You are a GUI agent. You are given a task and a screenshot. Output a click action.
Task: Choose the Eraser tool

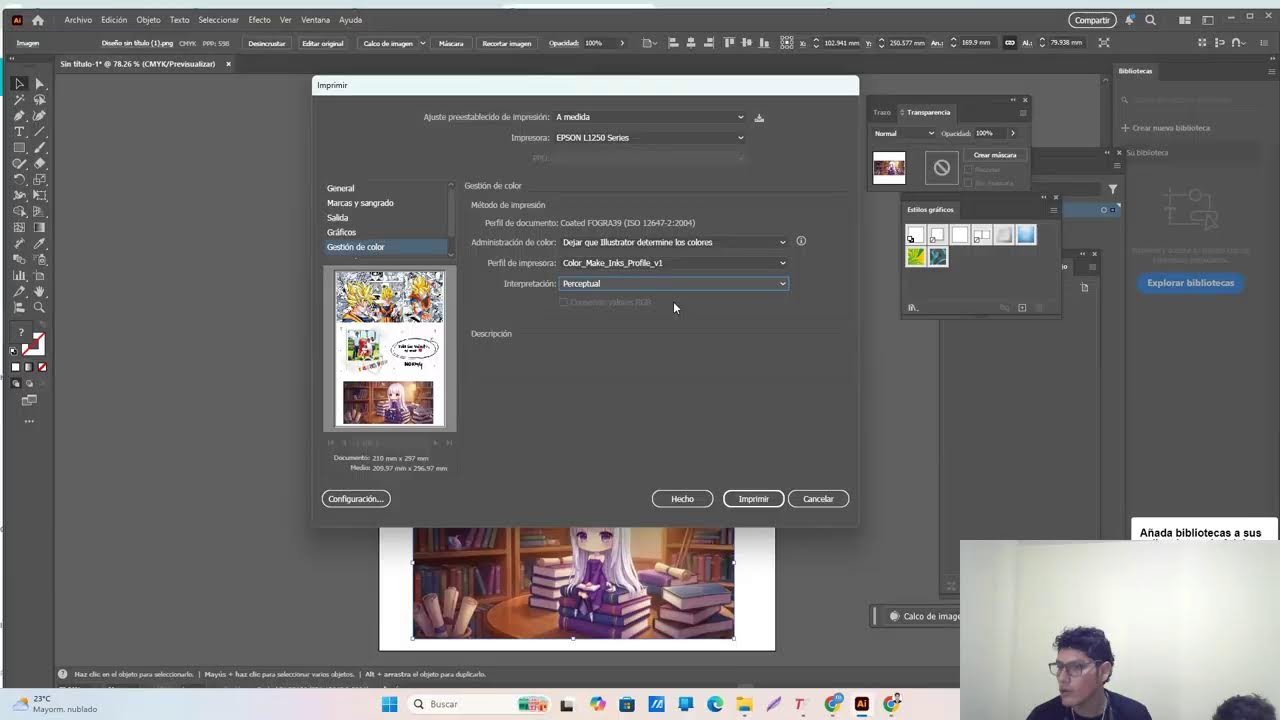pos(40,164)
